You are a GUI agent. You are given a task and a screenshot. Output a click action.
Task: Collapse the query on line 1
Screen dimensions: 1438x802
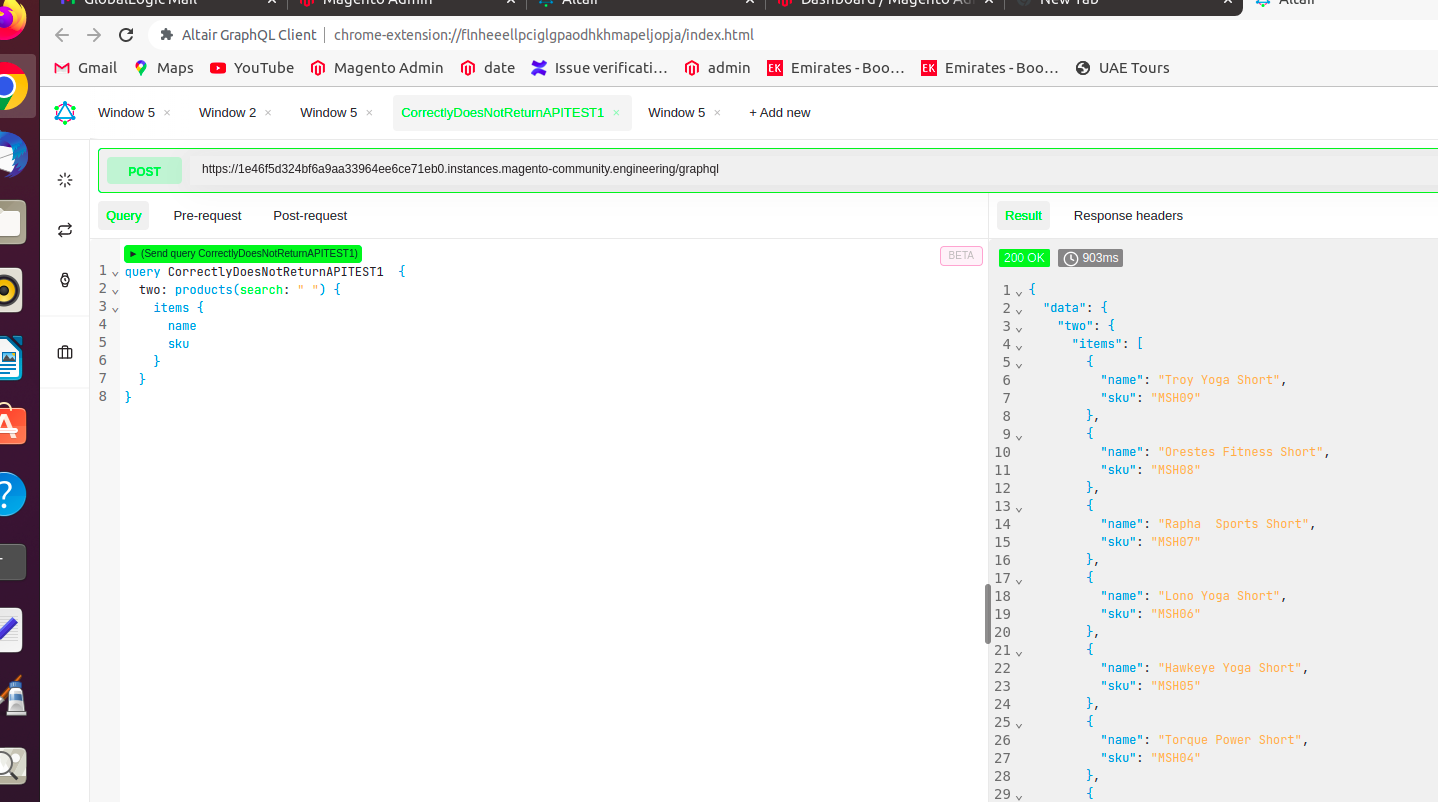pyautogui.click(x=114, y=271)
